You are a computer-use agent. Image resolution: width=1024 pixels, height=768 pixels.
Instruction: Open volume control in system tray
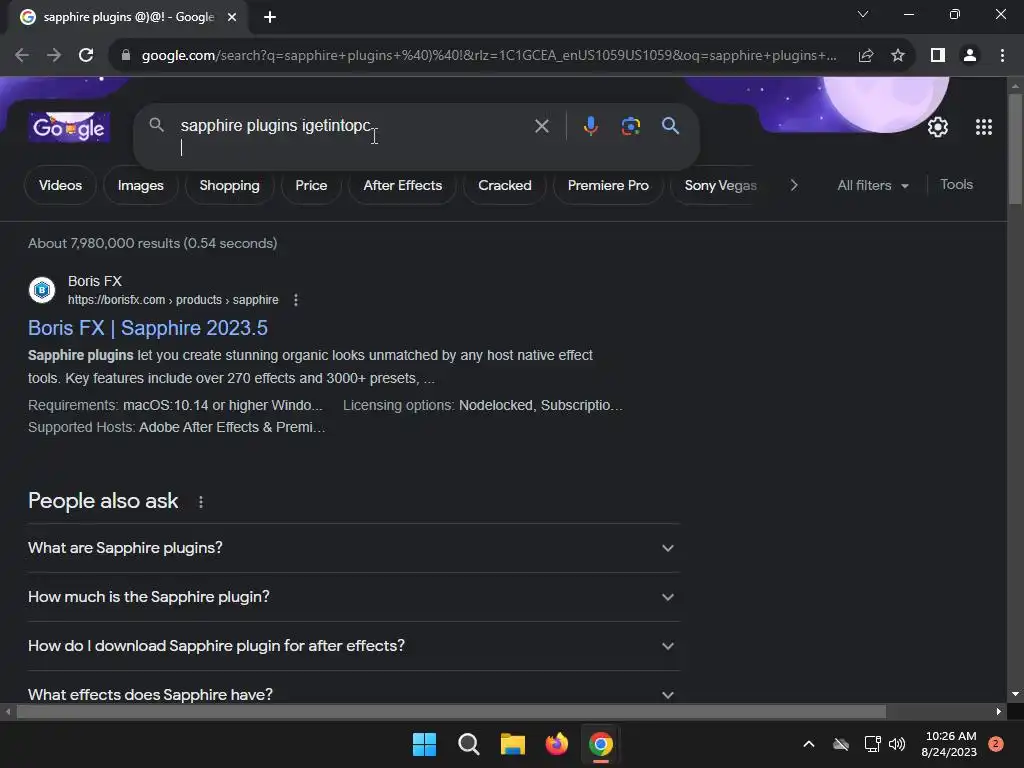coord(897,744)
